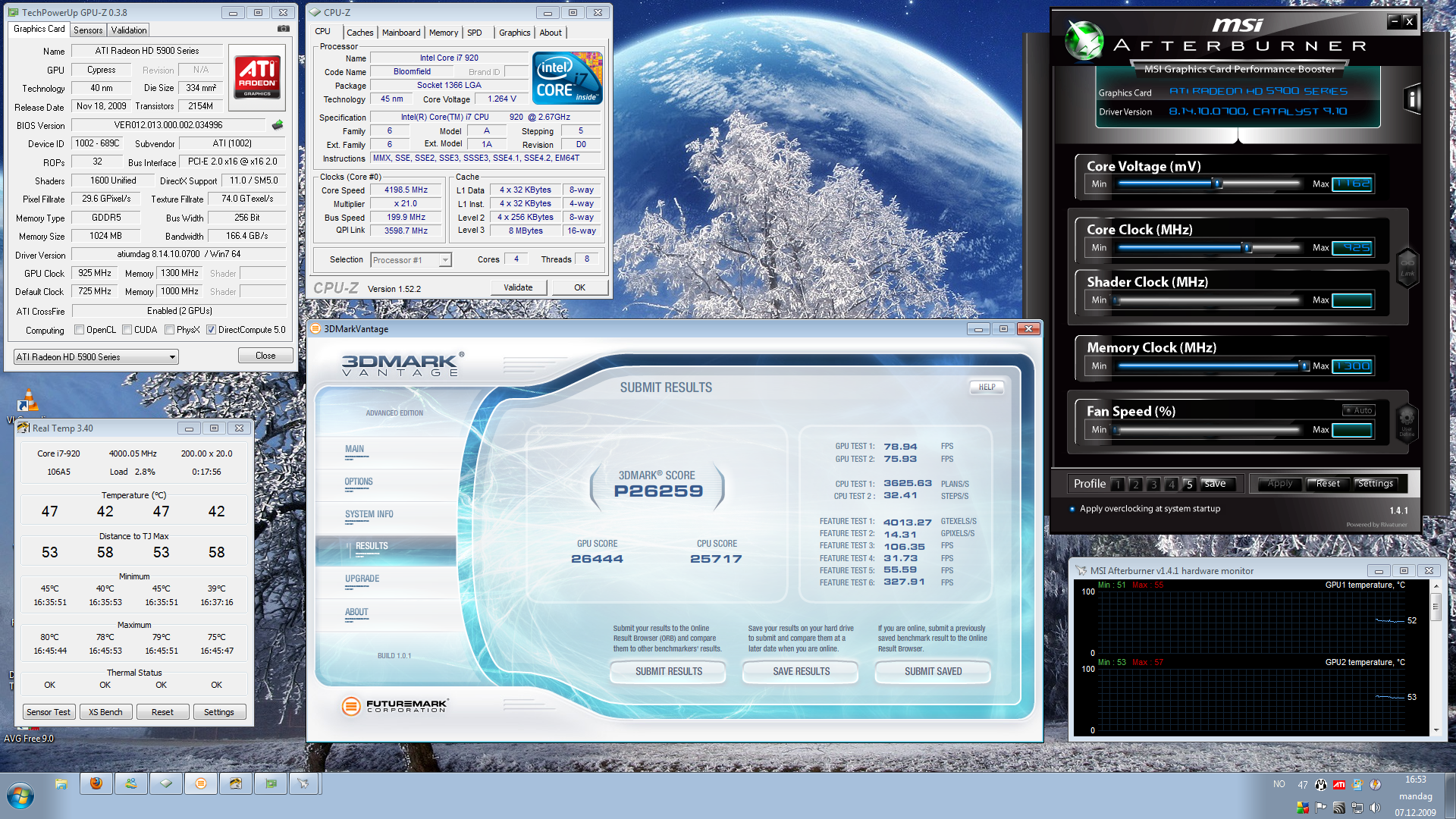
Task: Click the network tray icon
Action: click(x=1357, y=808)
